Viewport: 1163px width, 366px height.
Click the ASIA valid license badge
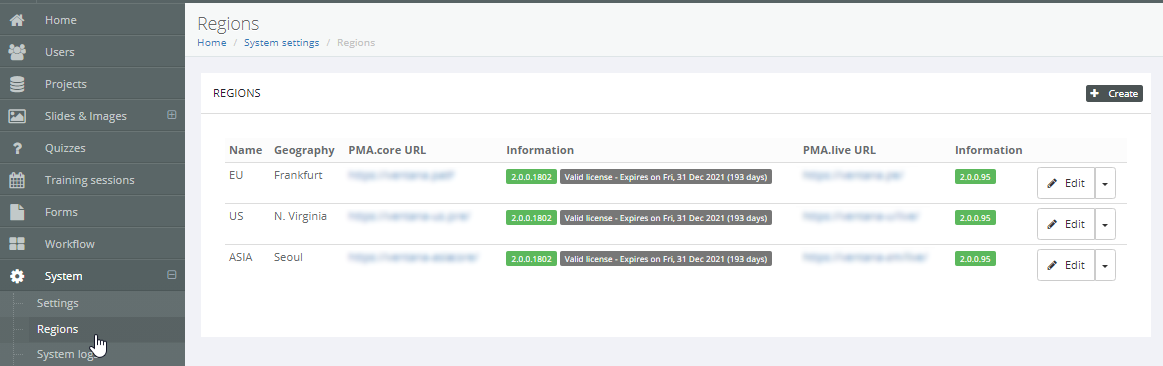point(666,258)
